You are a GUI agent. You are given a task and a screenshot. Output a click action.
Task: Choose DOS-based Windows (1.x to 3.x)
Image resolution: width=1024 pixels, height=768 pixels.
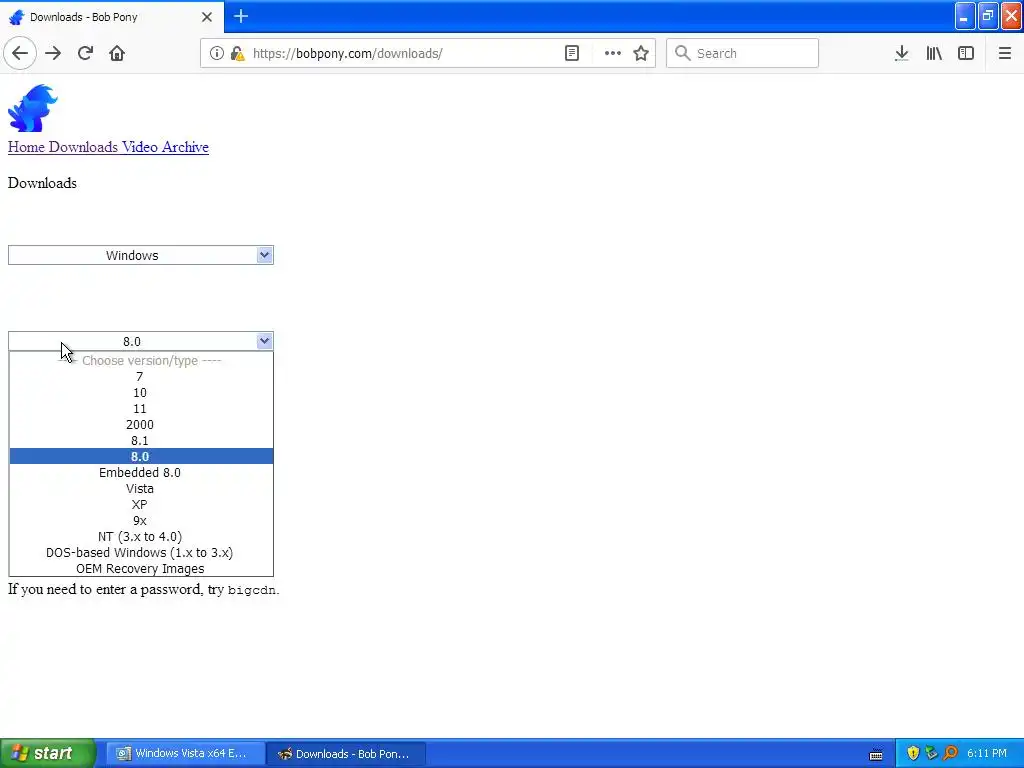[x=140, y=552]
